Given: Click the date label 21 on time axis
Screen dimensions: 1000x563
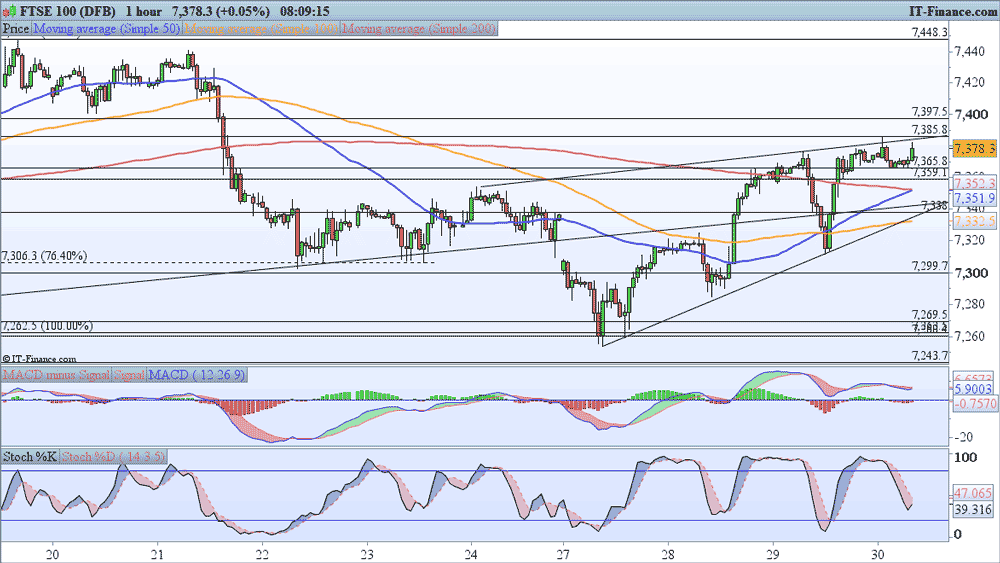Looking at the screenshot, I should tap(158, 553).
